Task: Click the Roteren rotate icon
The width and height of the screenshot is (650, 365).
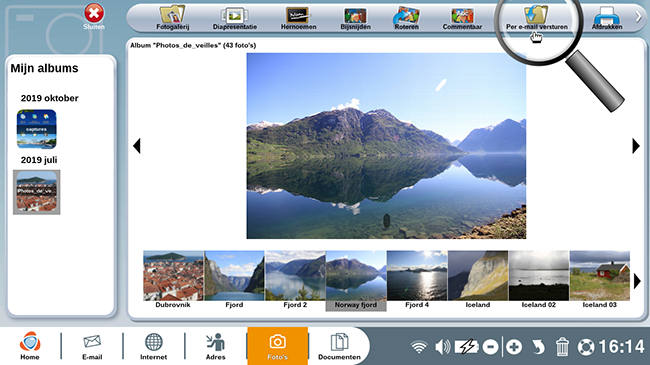Action: [406, 18]
